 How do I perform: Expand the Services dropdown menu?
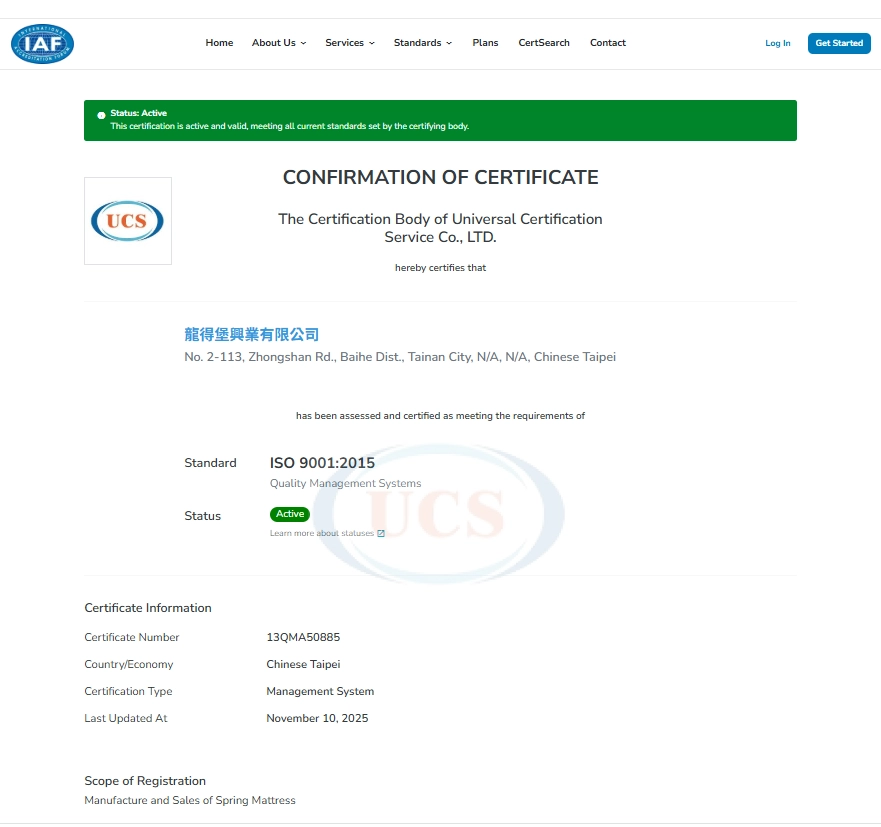click(349, 43)
